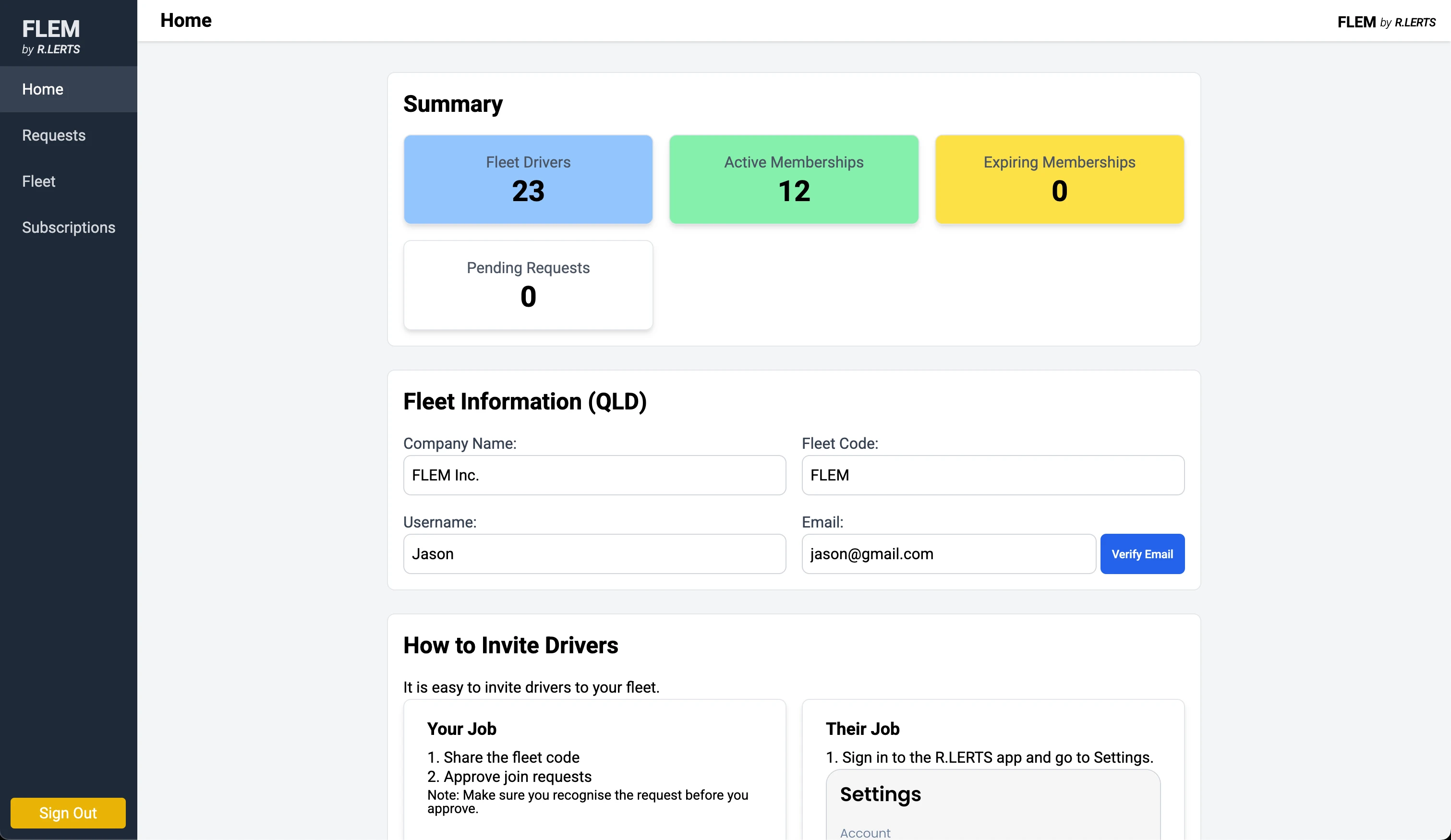The height and width of the screenshot is (840, 1451).
Task: Click the Fleet Code input field
Action: click(x=992, y=475)
